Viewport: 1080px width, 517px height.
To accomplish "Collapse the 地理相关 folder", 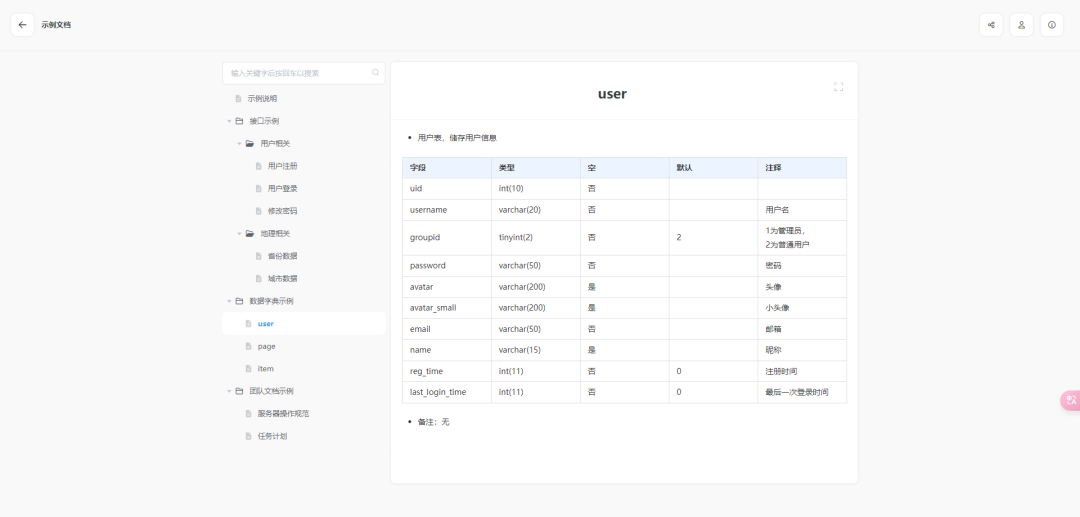I will click(x=239, y=234).
